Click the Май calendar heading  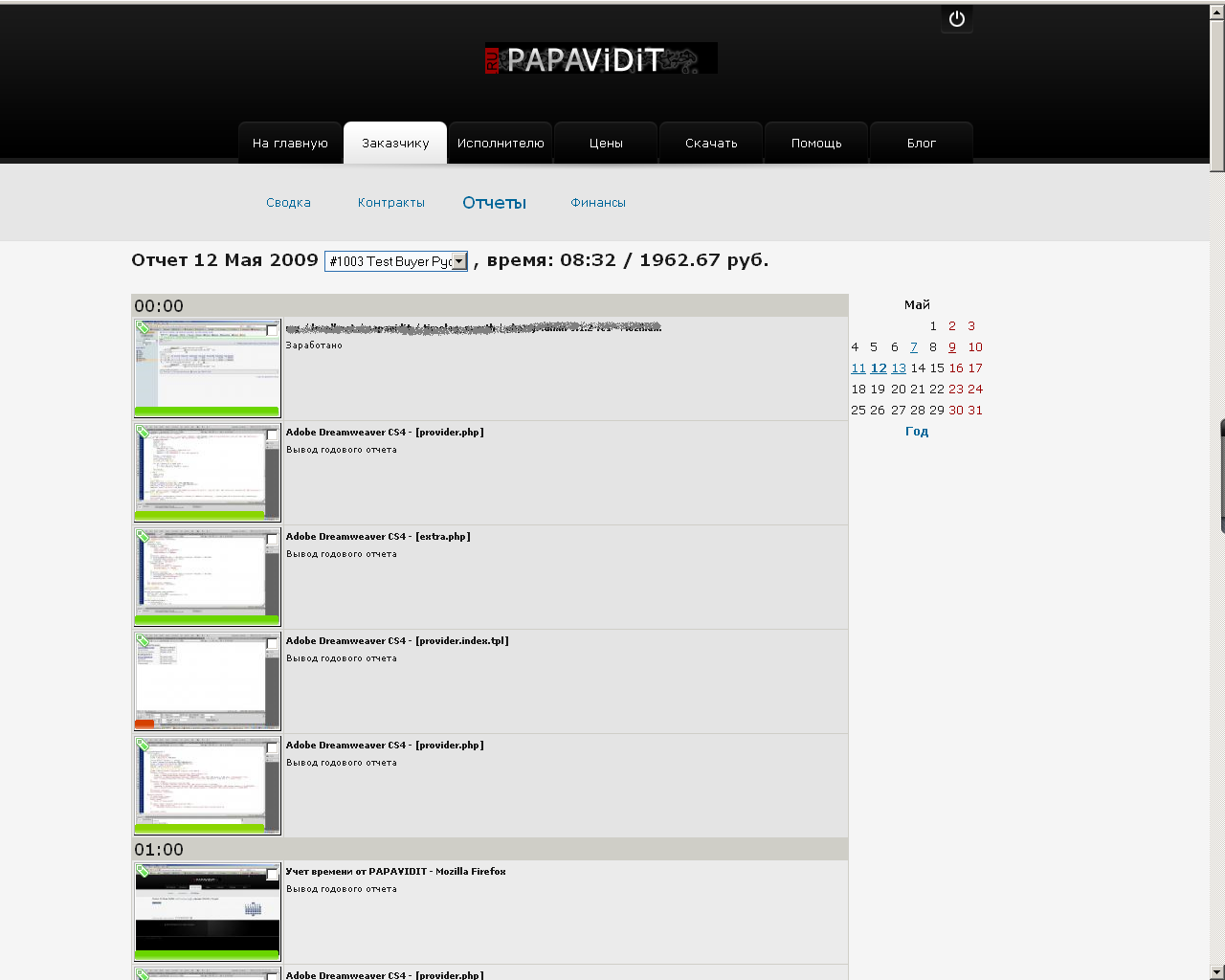(x=917, y=305)
